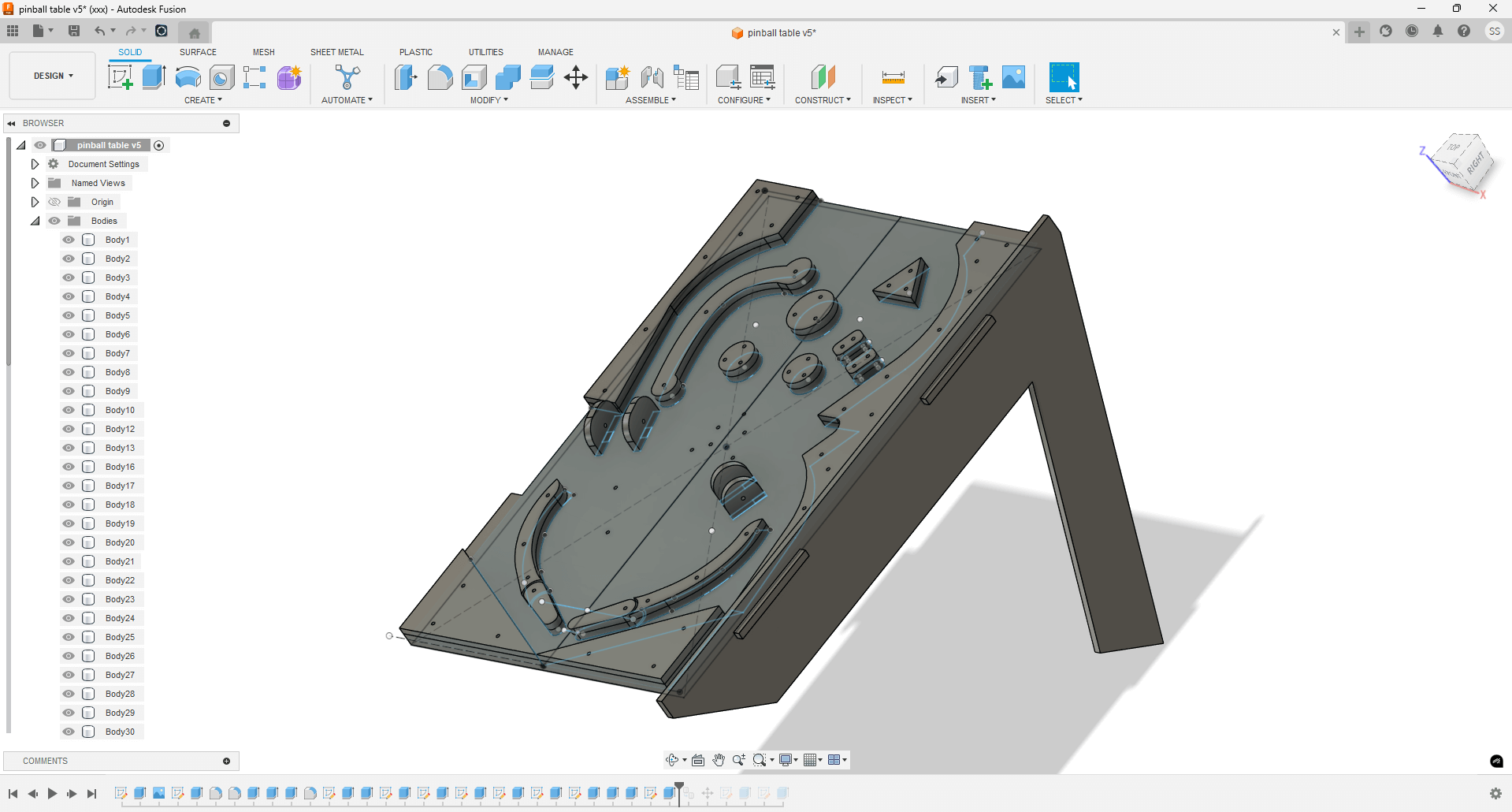Expand the Named Views node
Viewport: 1512px width, 812px height.
coord(35,183)
